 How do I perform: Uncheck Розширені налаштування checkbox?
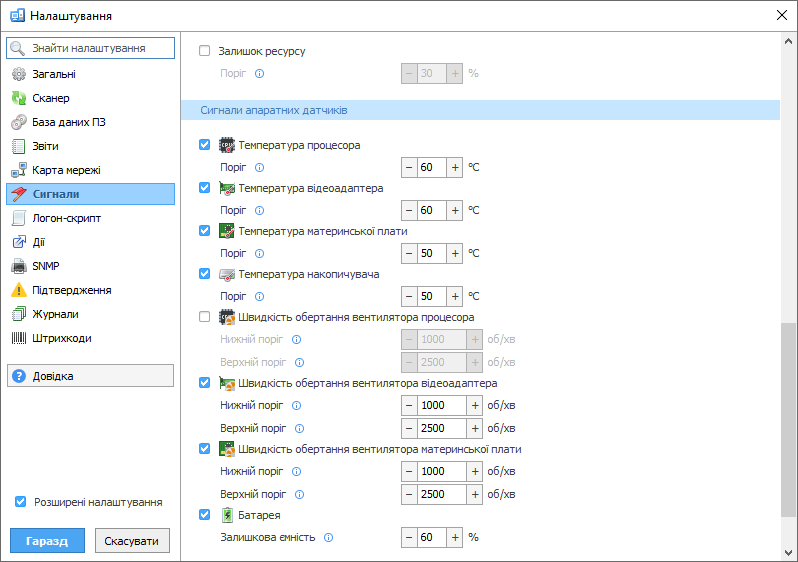tap(21, 502)
